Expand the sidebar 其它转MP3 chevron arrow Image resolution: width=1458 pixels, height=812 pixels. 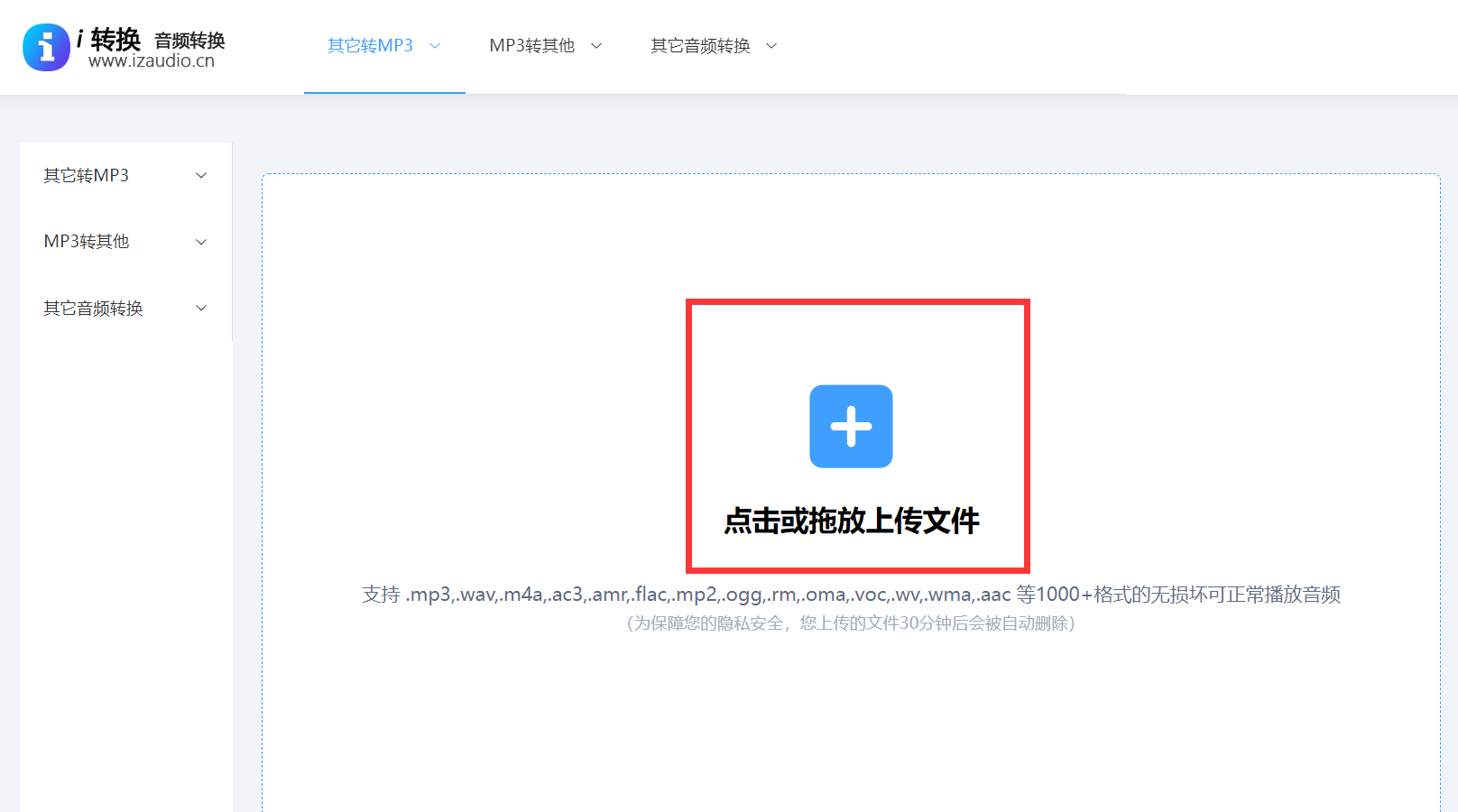[x=201, y=176]
